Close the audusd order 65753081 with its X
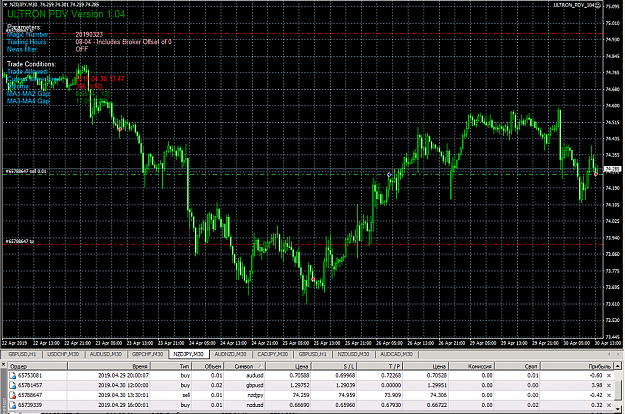Image resolution: width=625 pixels, height=414 pixels. (x=609, y=375)
